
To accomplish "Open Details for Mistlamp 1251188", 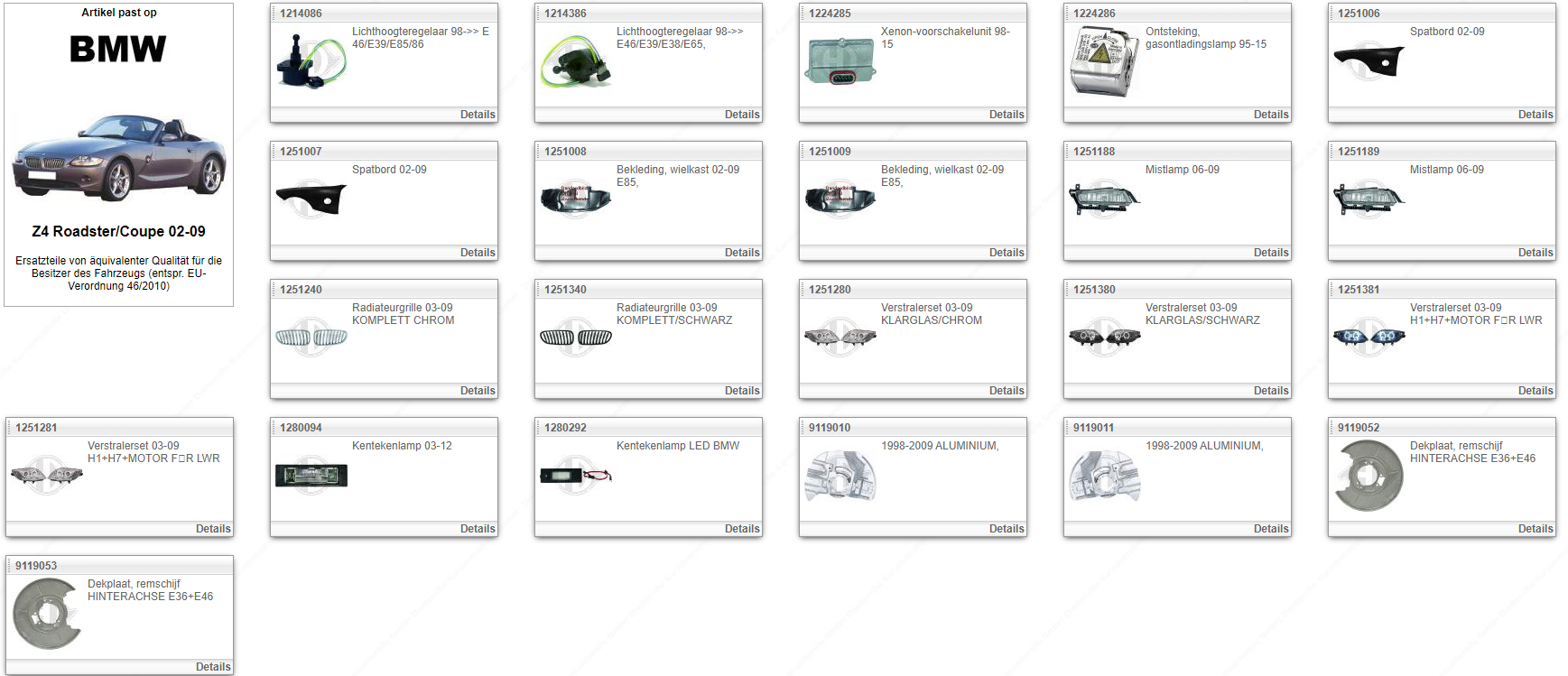I will point(1270,253).
